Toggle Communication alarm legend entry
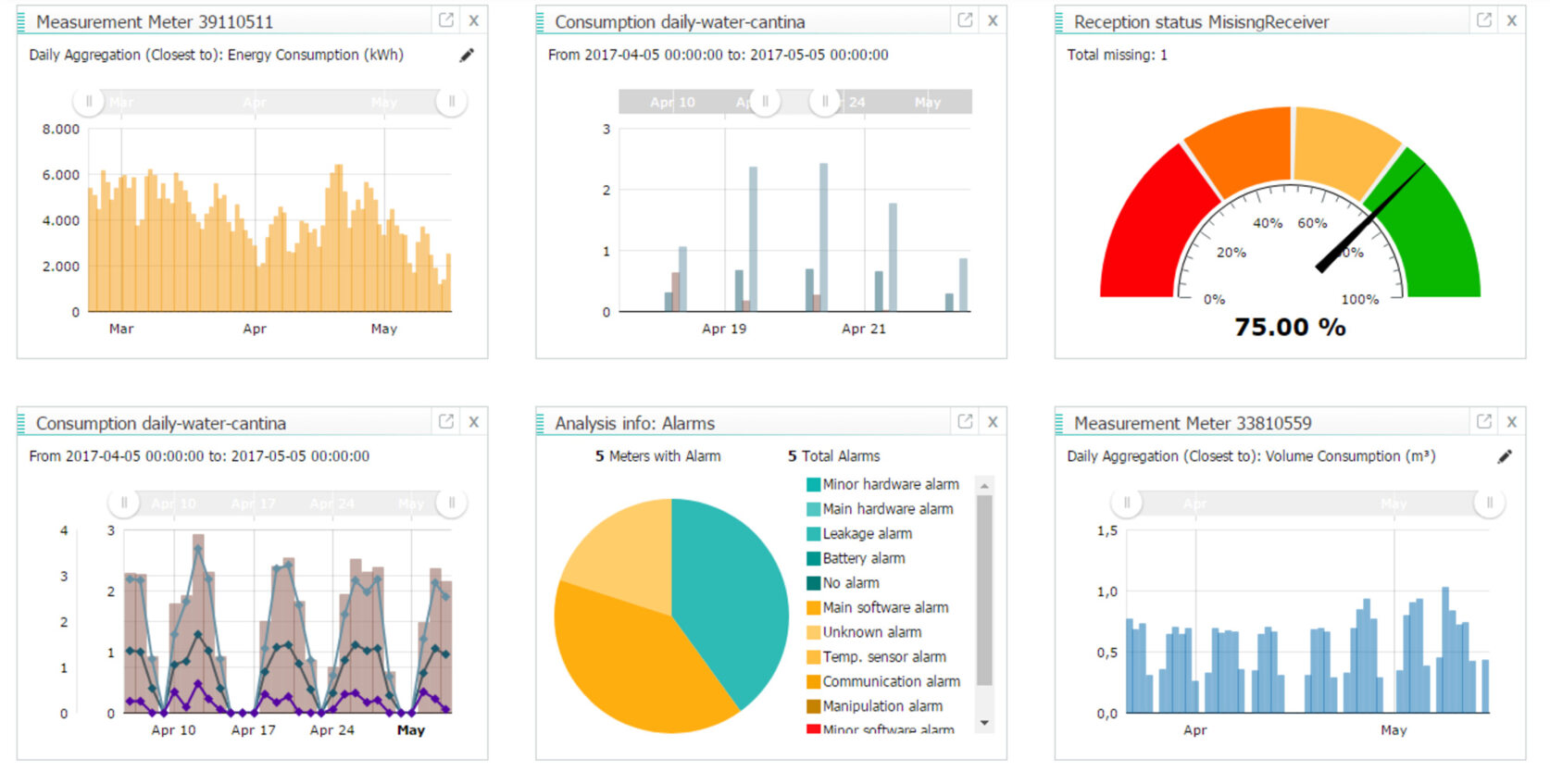Screen dimensions: 1550x784 tap(891, 681)
